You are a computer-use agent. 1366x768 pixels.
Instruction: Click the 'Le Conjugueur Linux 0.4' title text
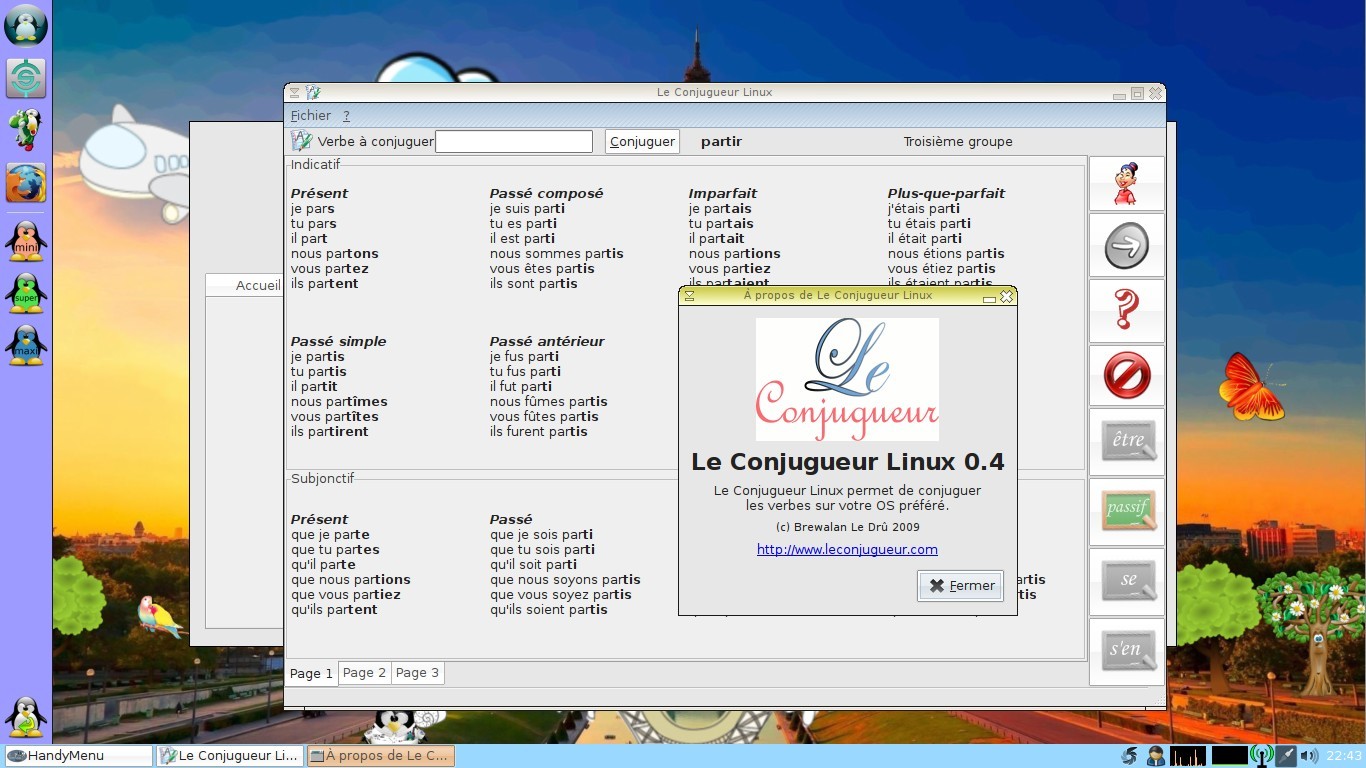847,462
